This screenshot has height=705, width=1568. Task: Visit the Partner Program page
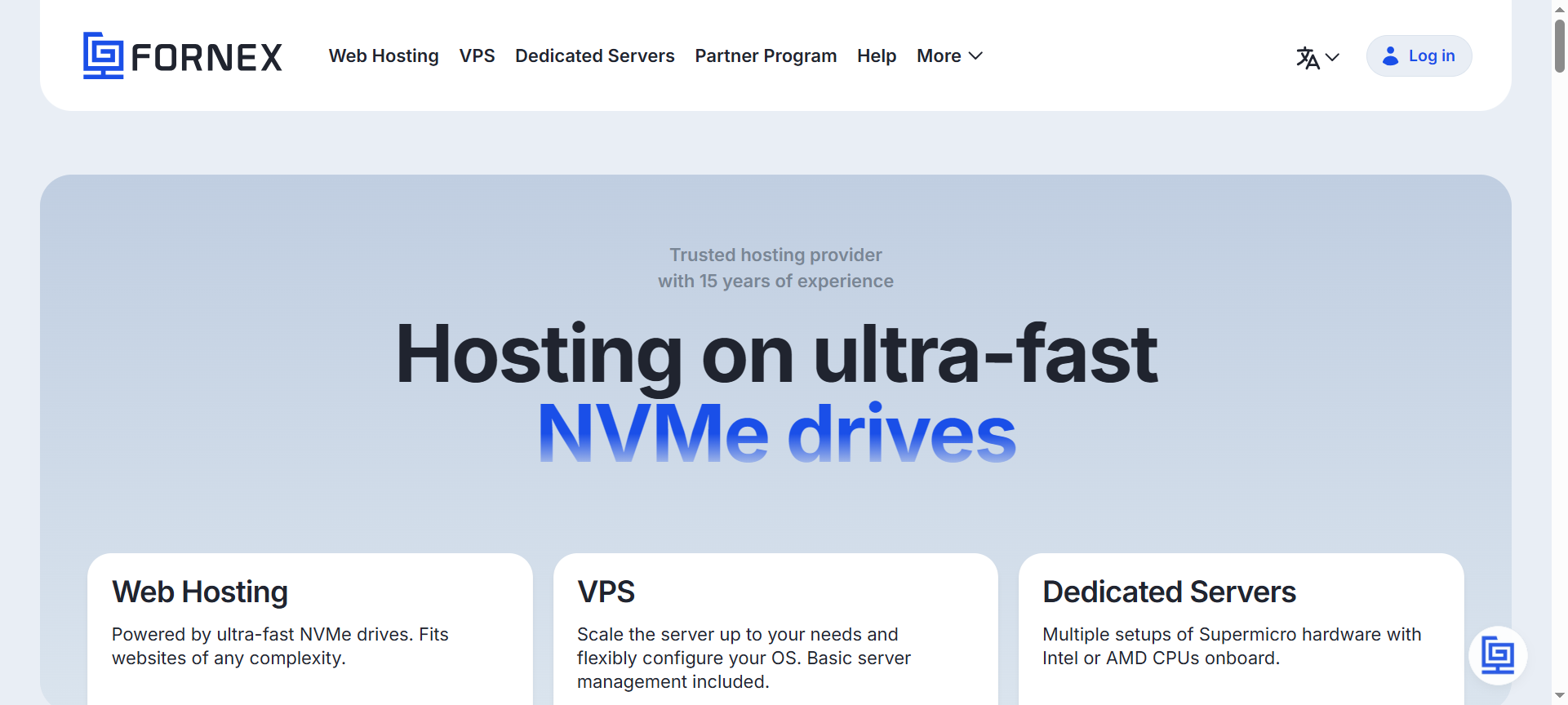(x=766, y=55)
